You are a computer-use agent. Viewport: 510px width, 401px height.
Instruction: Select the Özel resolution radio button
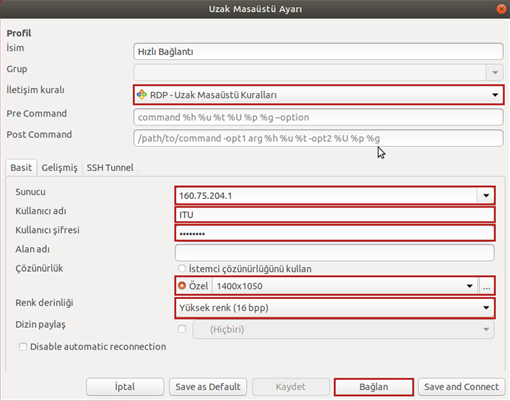tap(182, 286)
